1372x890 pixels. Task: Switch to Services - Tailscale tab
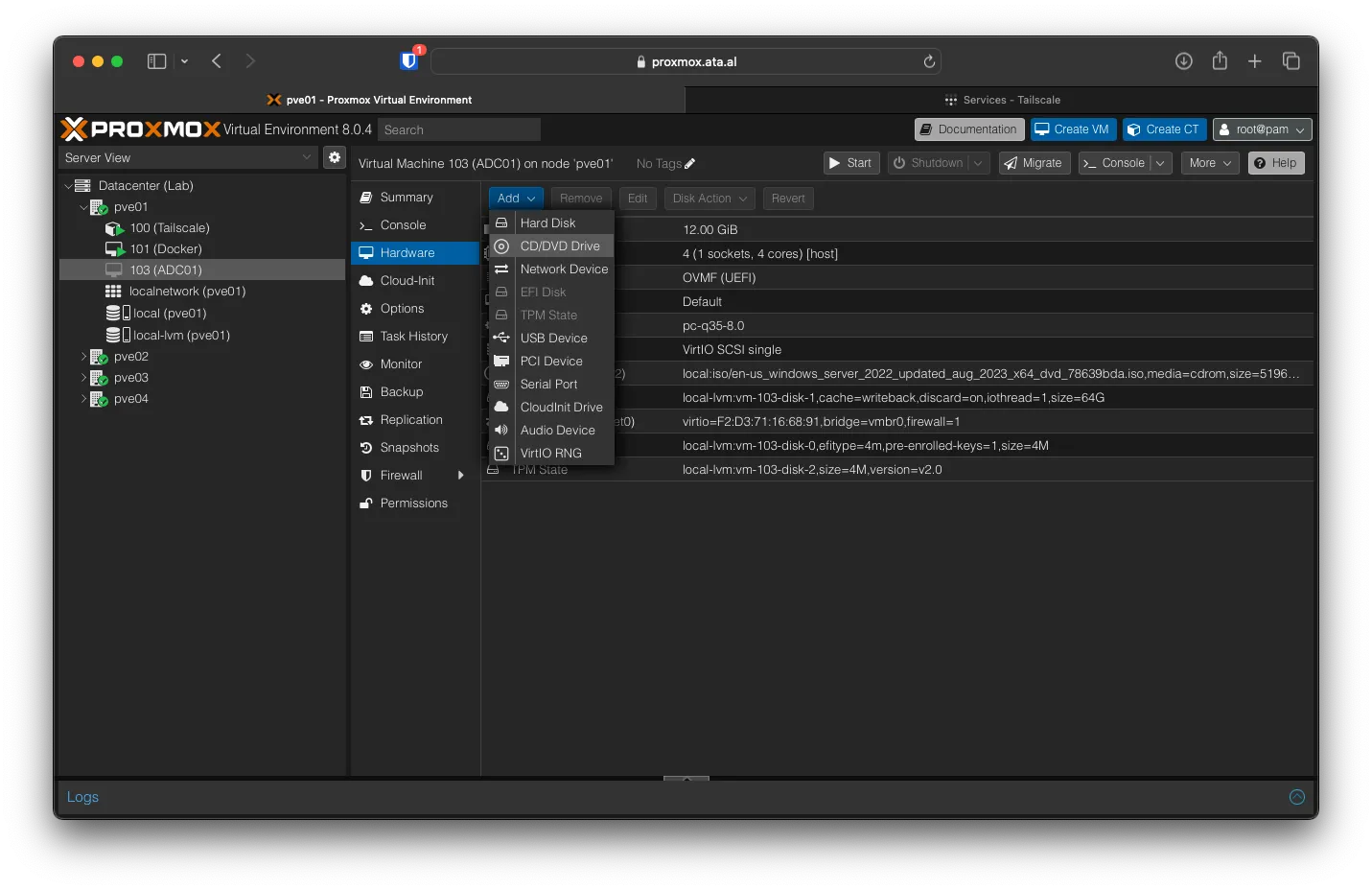pyautogui.click(x=1002, y=100)
